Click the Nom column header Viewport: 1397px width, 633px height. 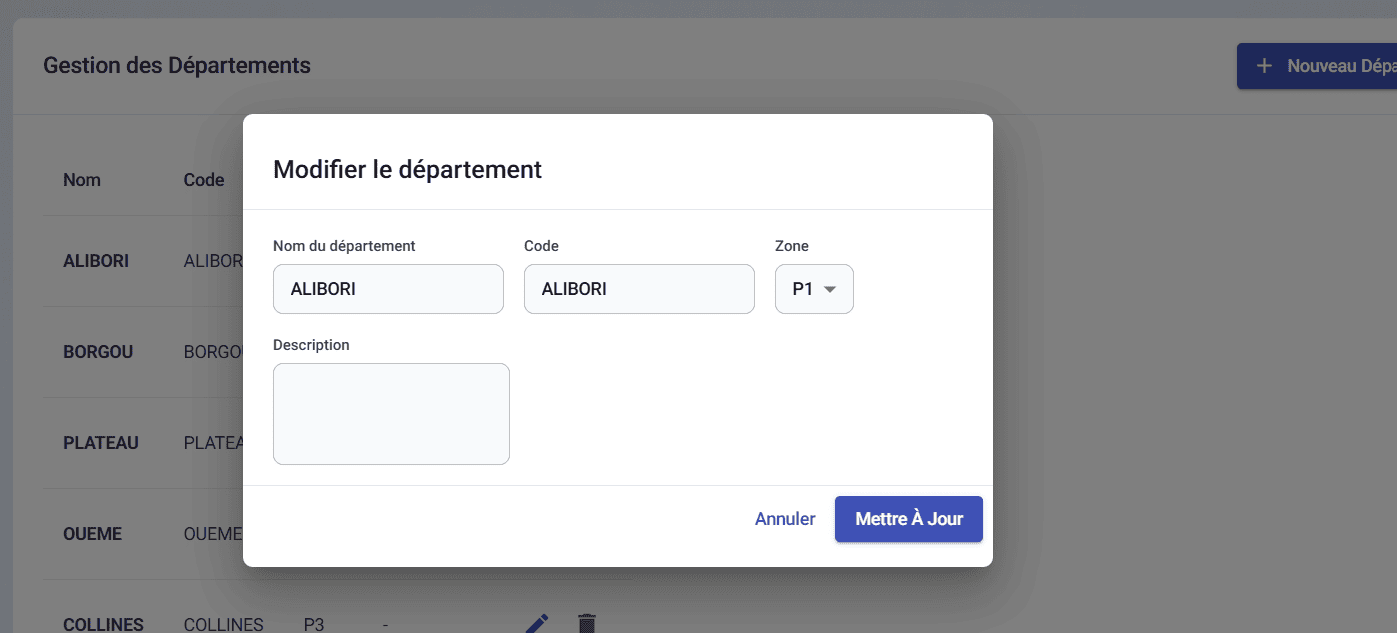click(82, 180)
